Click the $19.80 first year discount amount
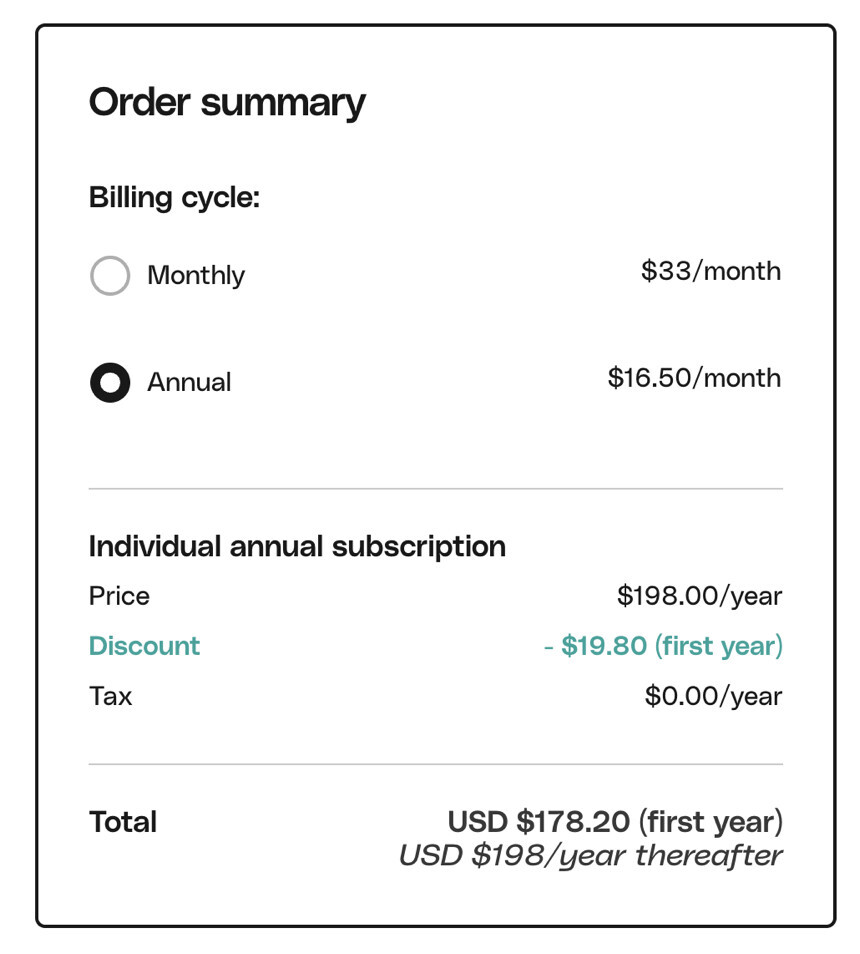 point(663,646)
